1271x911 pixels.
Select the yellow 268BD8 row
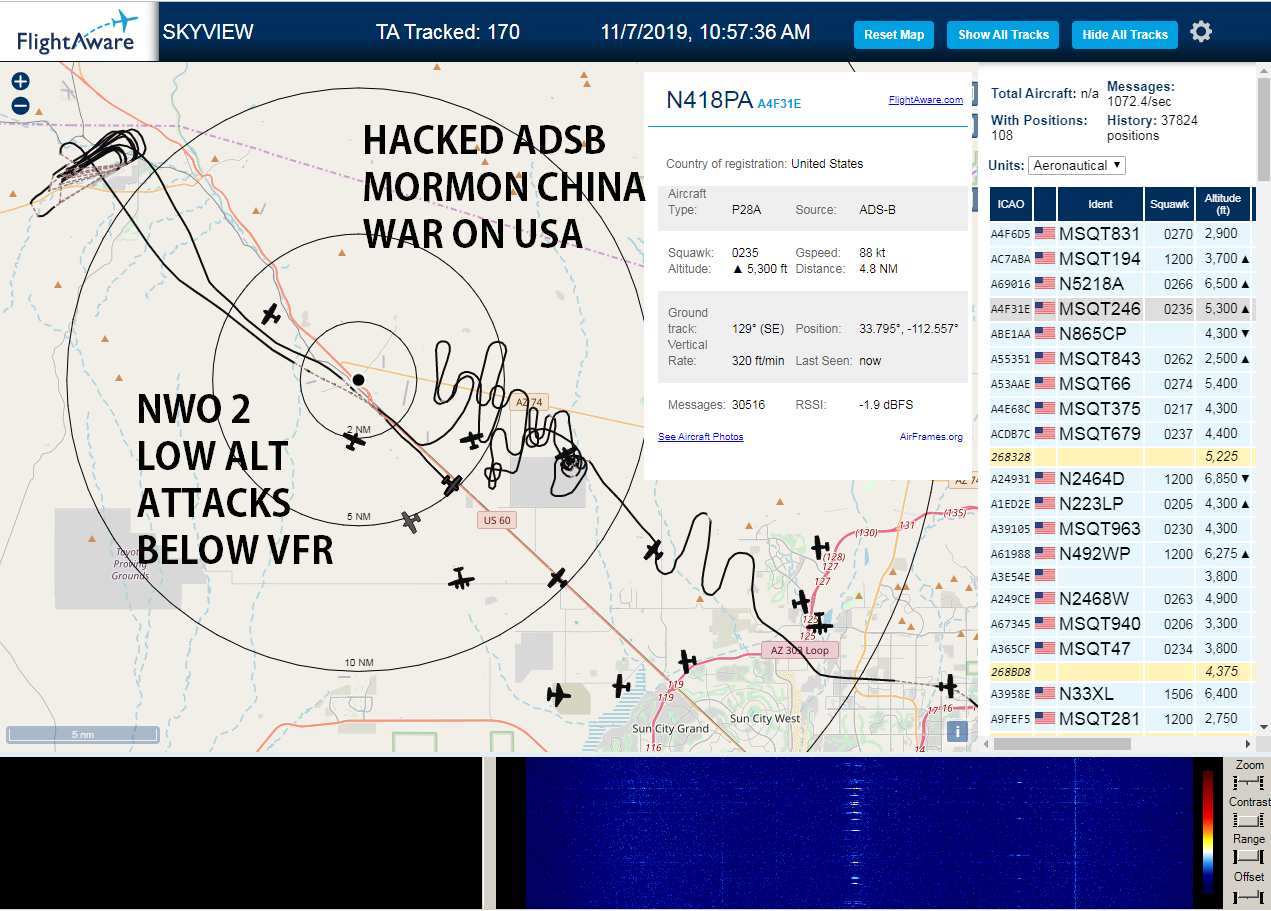(x=1121, y=671)
